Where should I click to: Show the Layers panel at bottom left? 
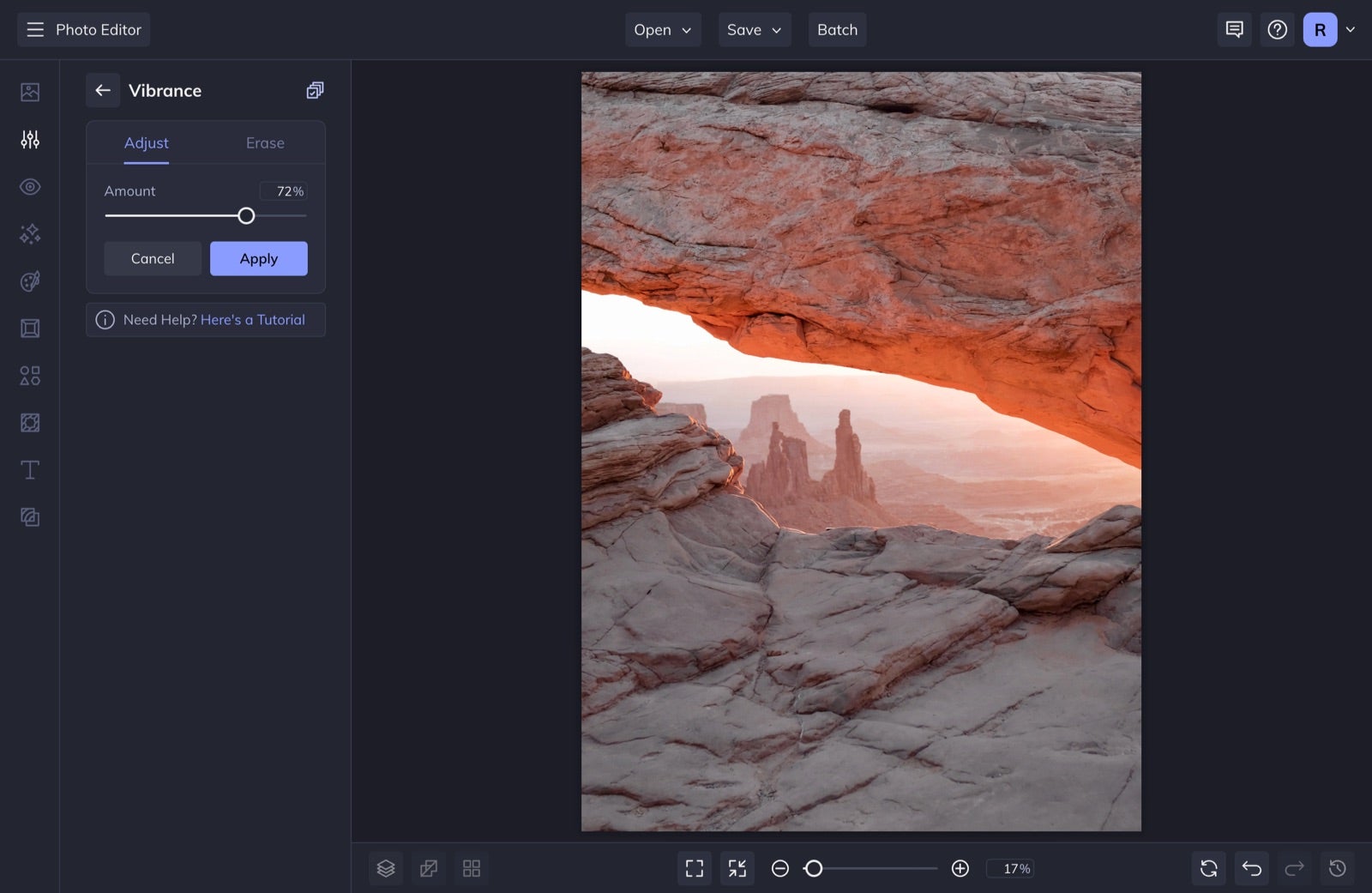tap(386, 868)
